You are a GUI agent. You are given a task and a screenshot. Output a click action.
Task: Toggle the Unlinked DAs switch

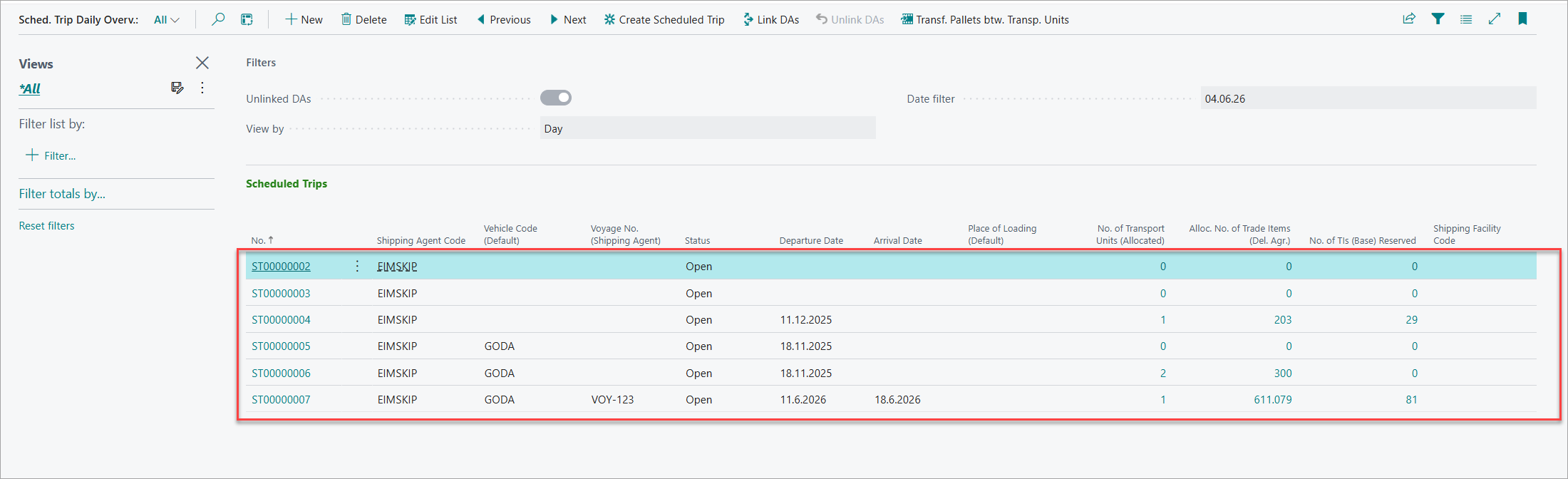point(556,98)
